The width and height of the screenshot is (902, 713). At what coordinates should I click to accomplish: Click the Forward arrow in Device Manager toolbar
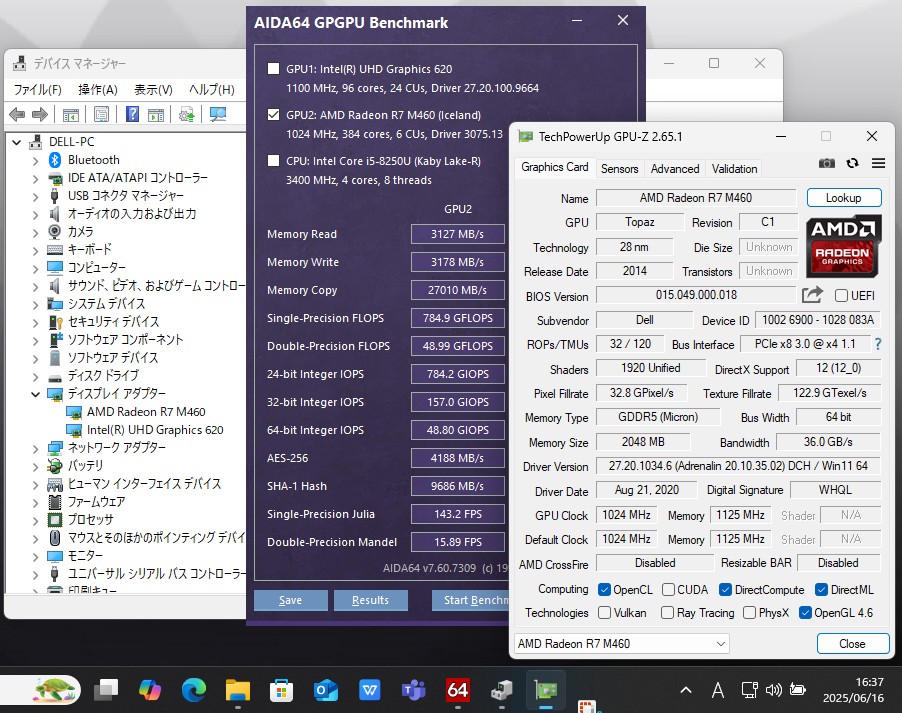pos(40,115)
